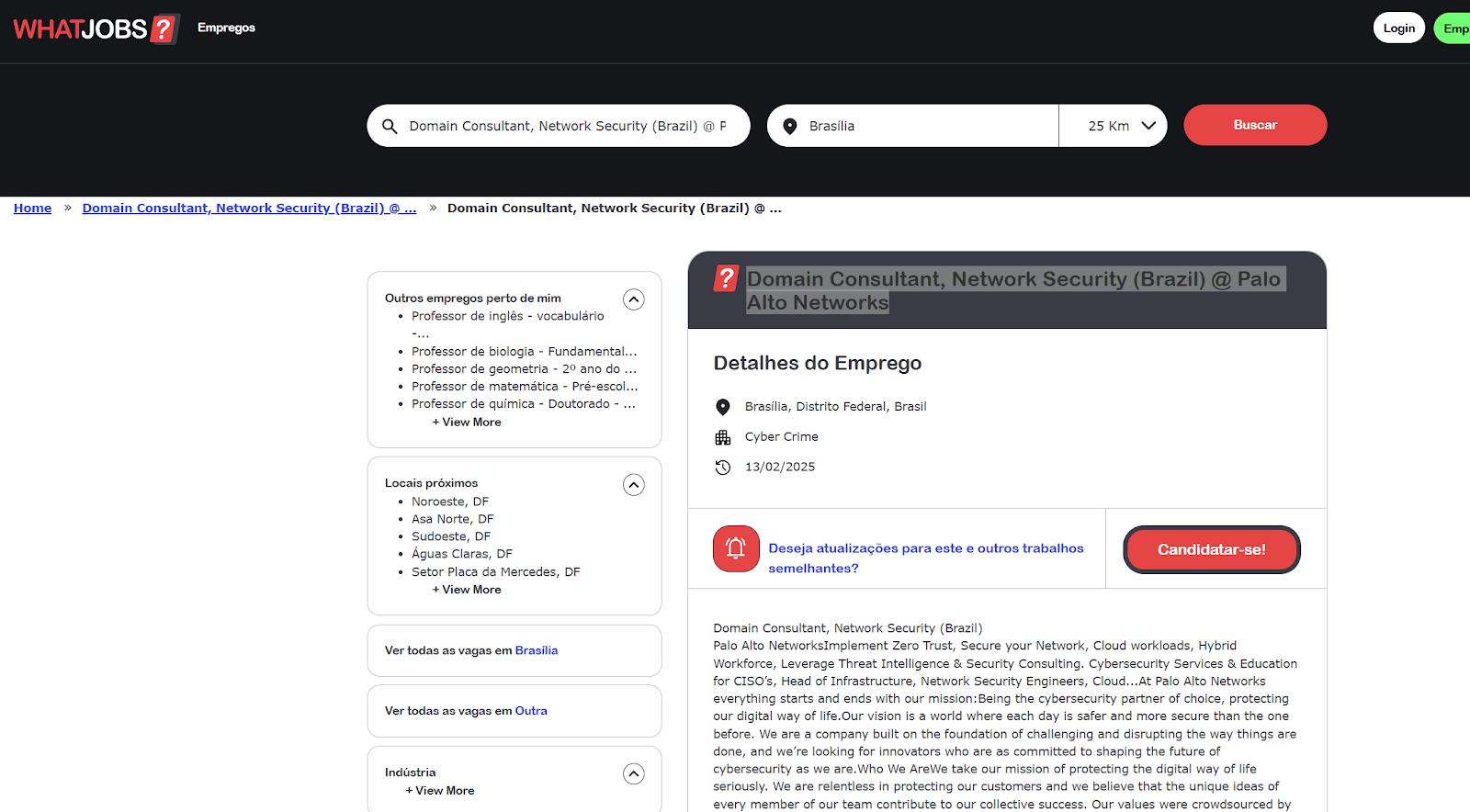
Task: Expand View More under Locais próximos
Action: 467,590
